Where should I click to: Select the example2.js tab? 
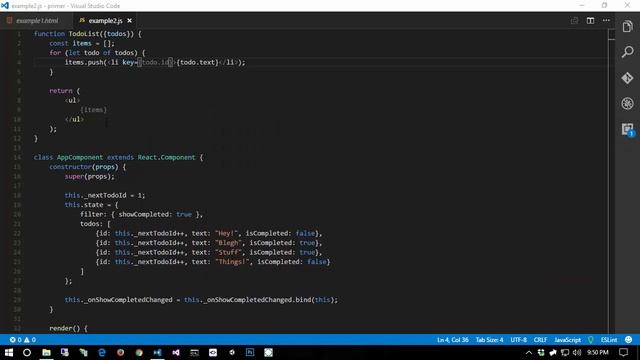click(105, 20)
